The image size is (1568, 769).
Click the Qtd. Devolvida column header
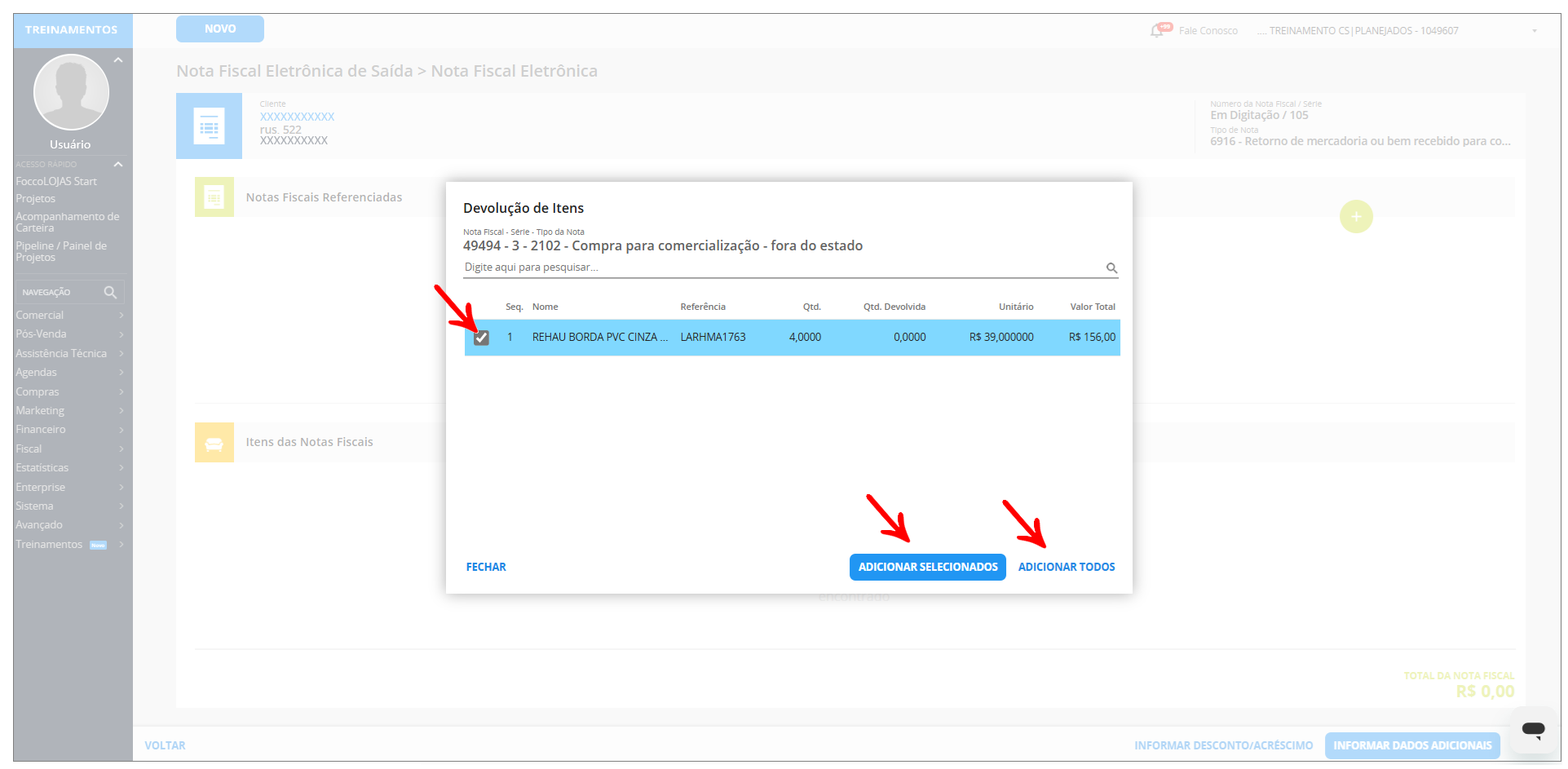tap(894, 307)
